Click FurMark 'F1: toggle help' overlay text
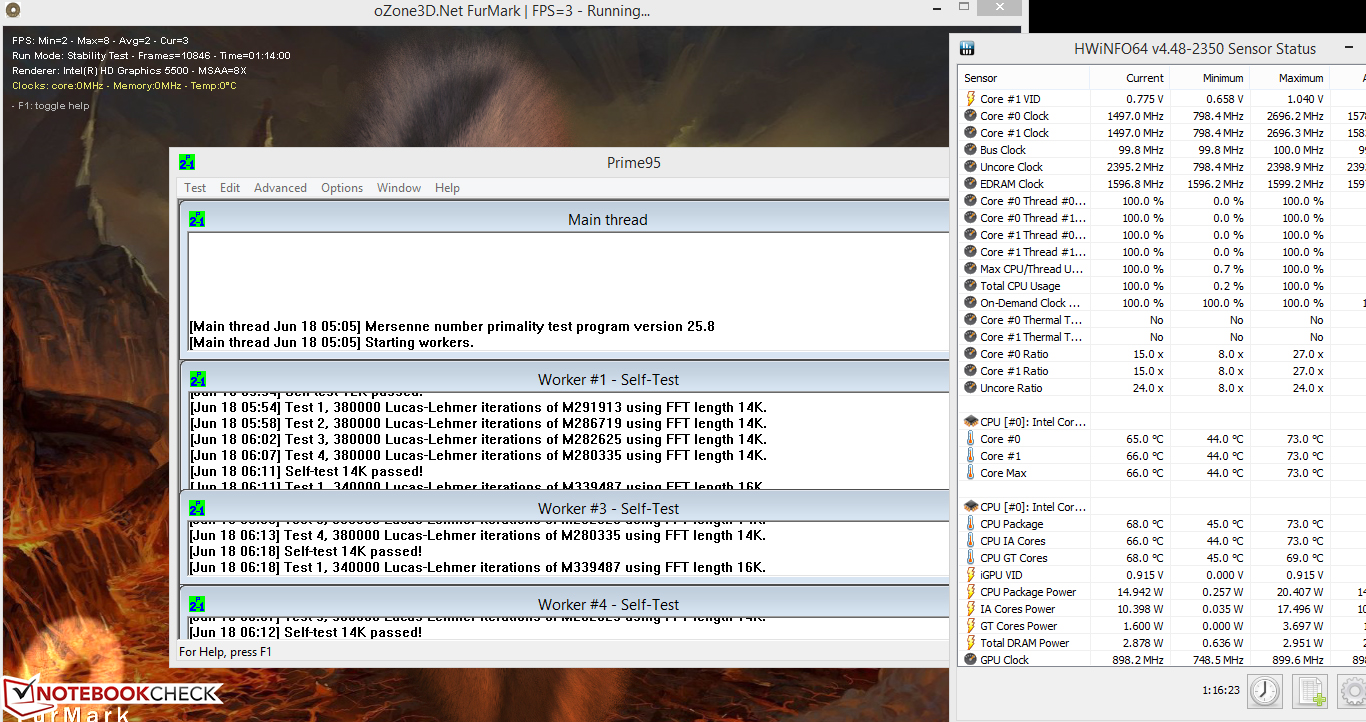 51,106
